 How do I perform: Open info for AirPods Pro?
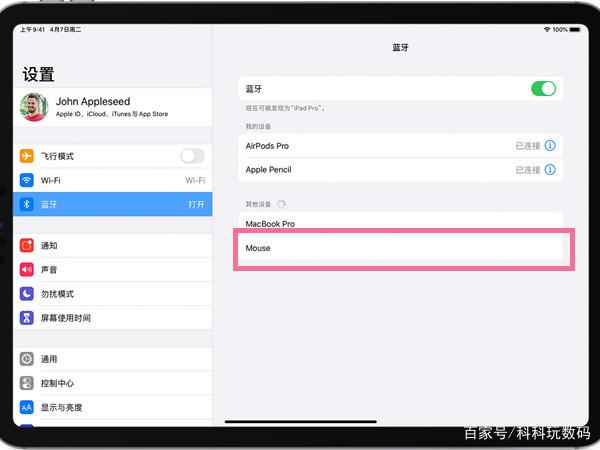[x=550, y=145]
